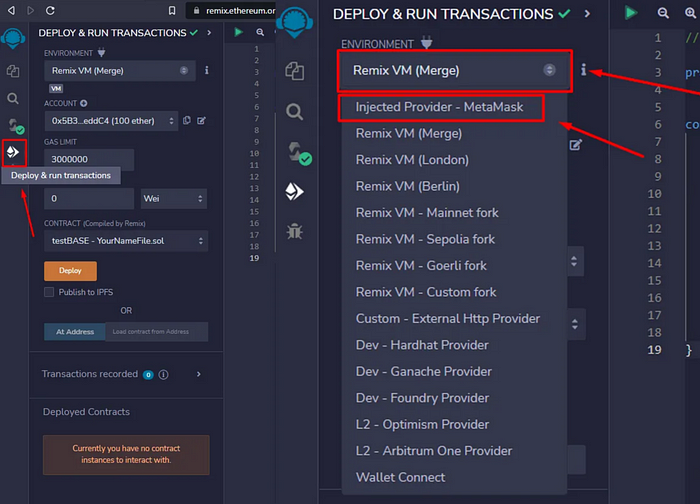The width and height of the screenshot is (700, 504).
Task: Click the value input field showing 0
Action: click(89, 198)
